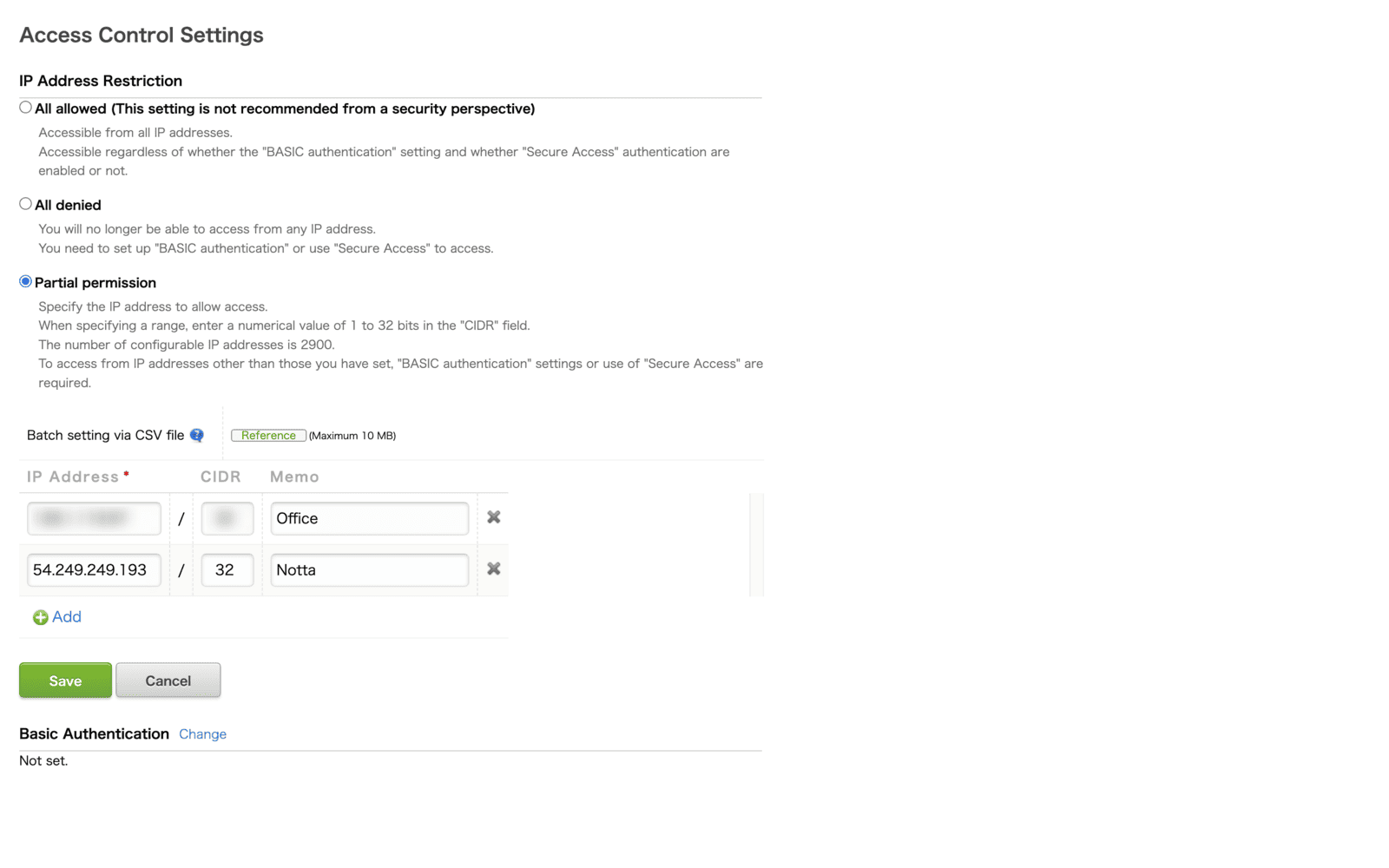Click the blurred CIDR field in Office row

pyautogui.click(x=227, y=518)
